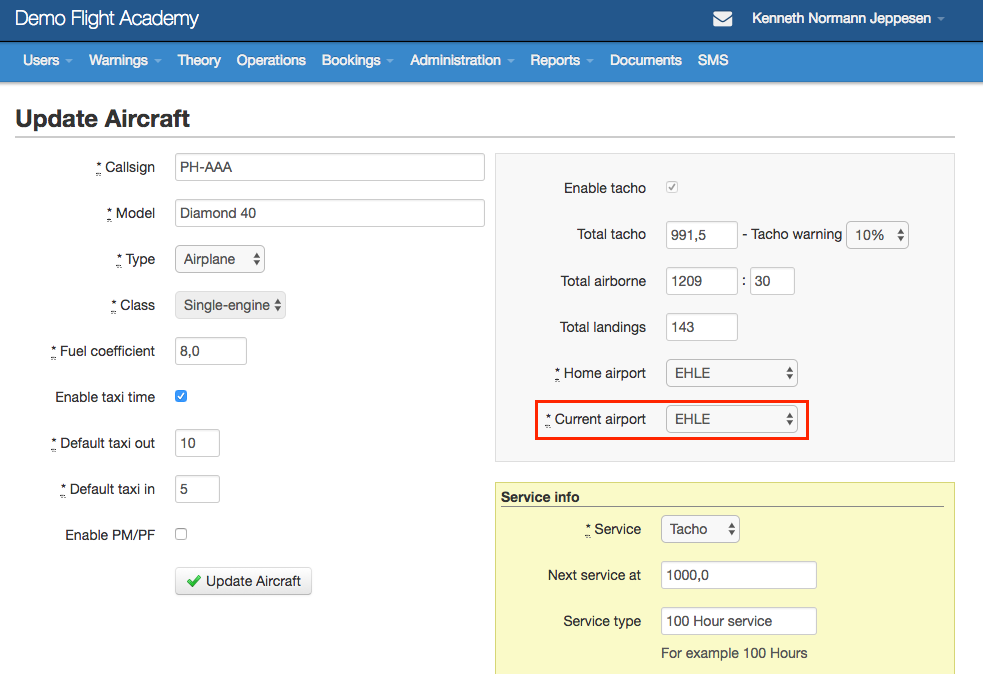Go to the Operations menu item
The image size is (983, 674).
pos(271,60)
